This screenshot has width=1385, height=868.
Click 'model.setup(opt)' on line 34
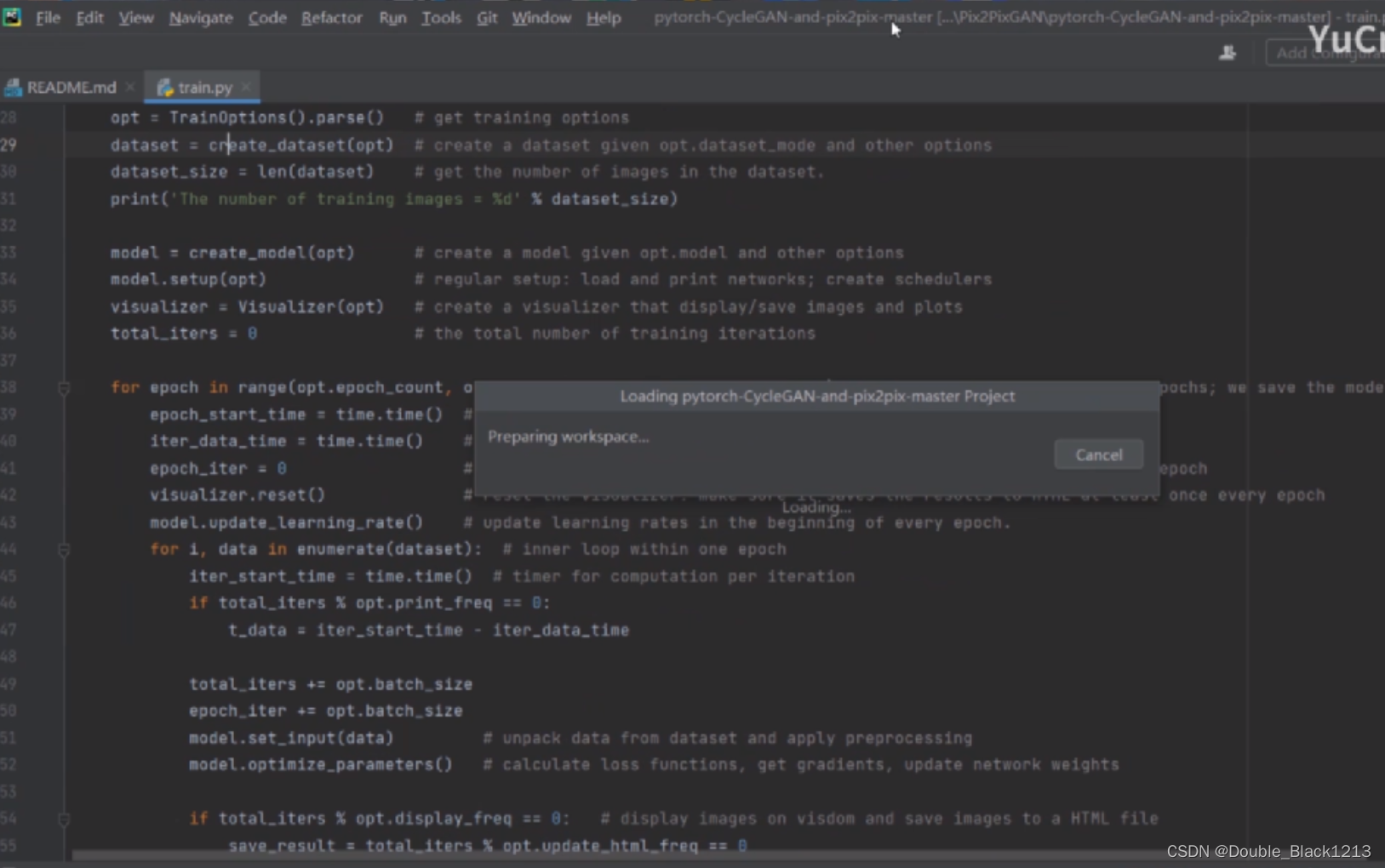coord(188,279)
